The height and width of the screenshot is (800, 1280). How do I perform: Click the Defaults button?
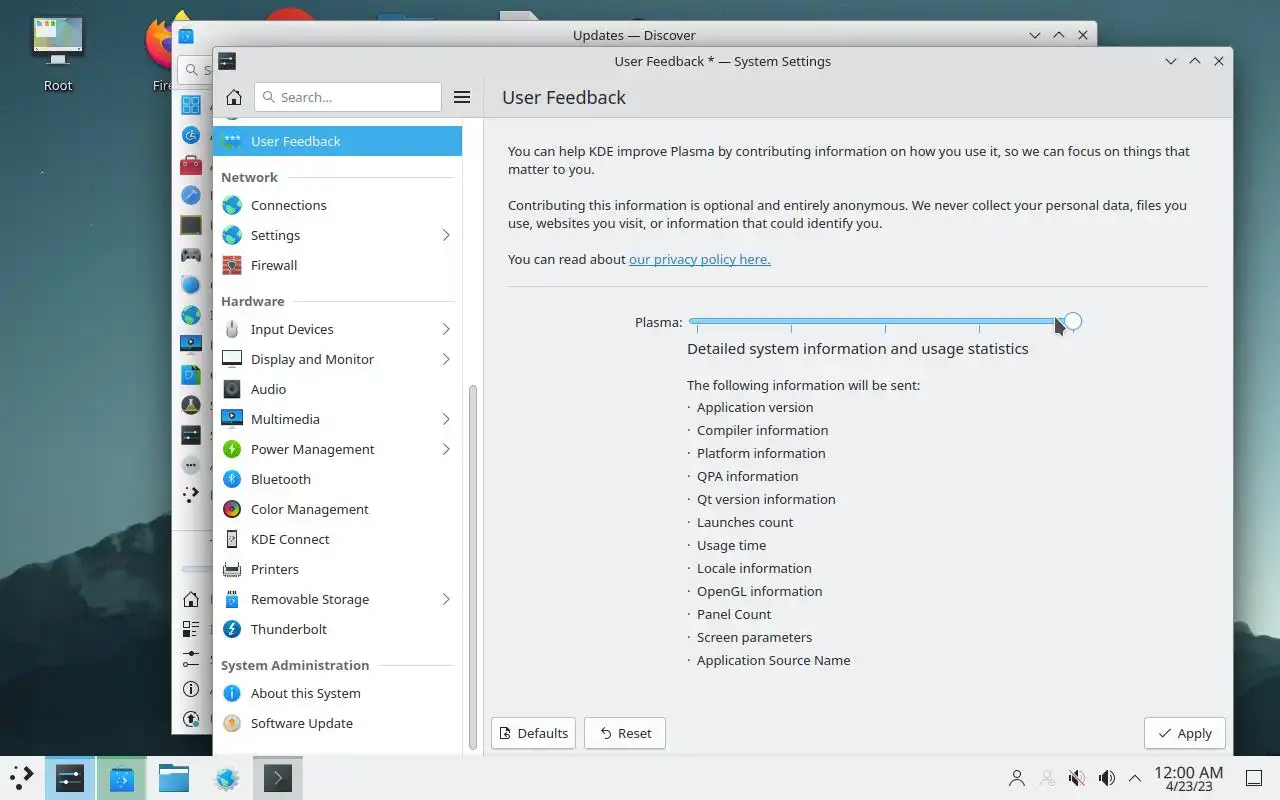pos(533,733)
